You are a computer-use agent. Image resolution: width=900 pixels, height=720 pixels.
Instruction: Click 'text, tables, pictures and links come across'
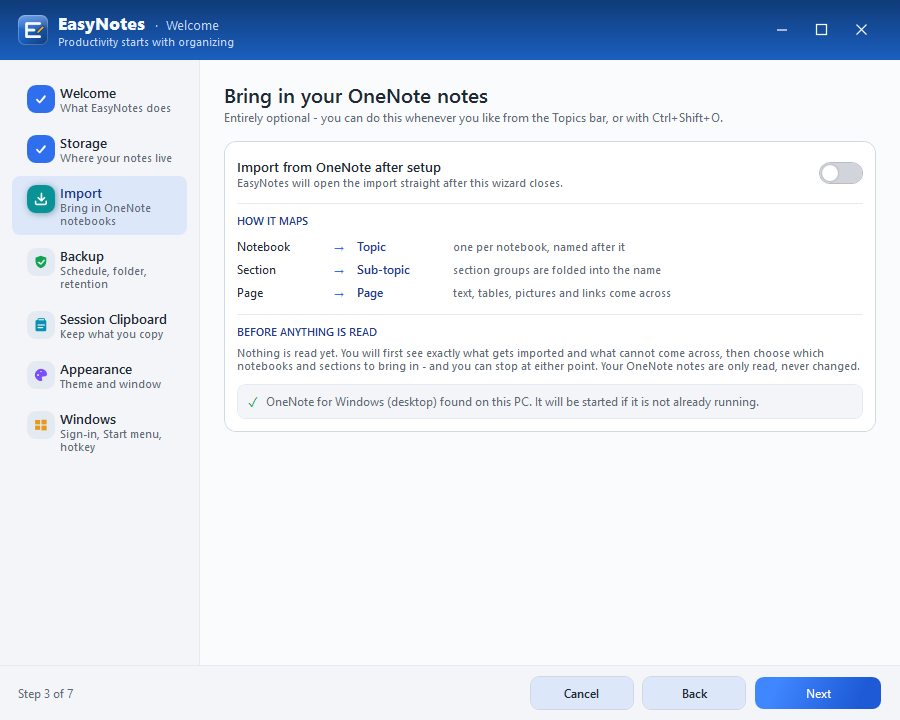tap(561, 293)
